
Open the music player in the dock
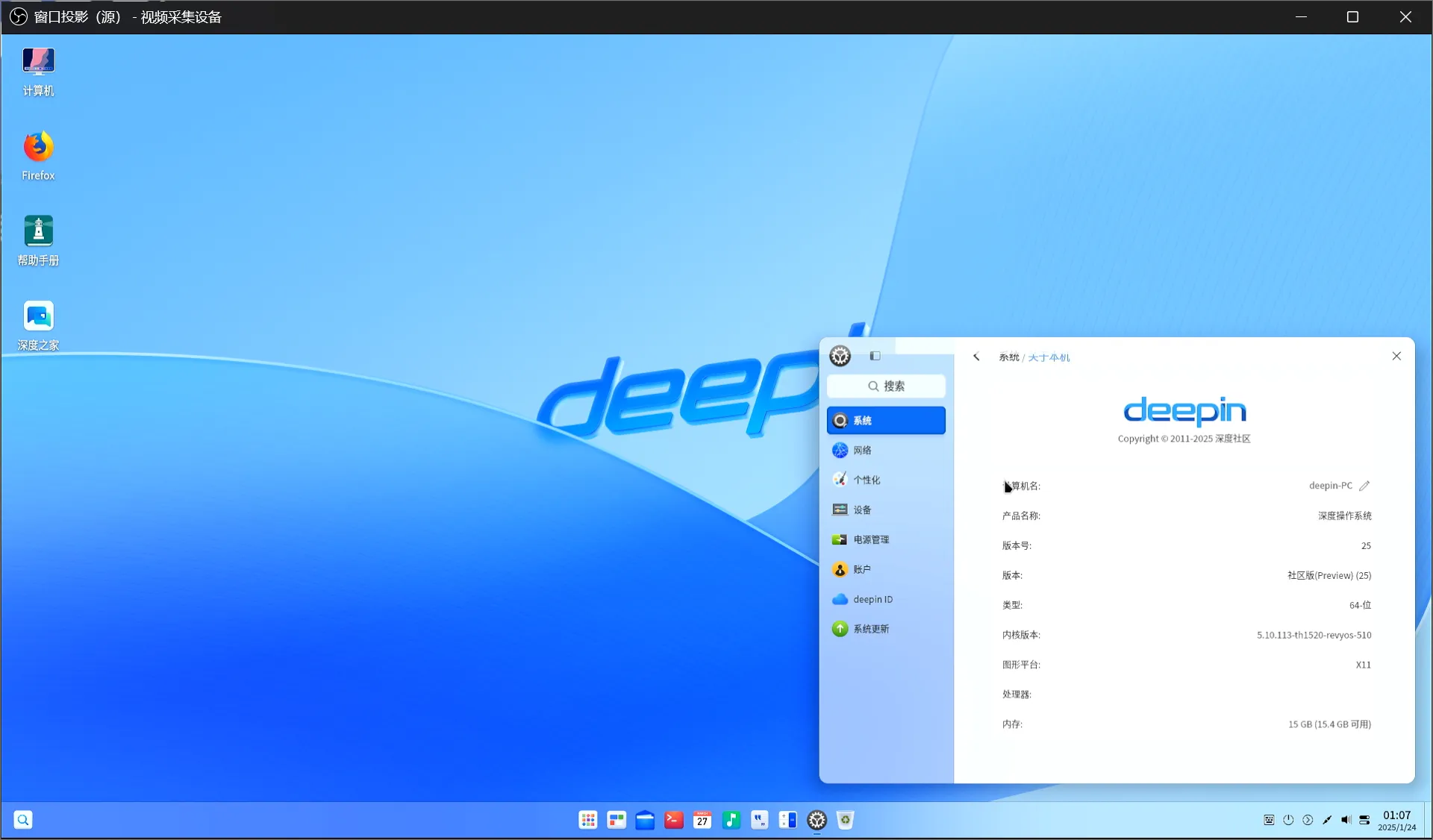pos(731,820)
